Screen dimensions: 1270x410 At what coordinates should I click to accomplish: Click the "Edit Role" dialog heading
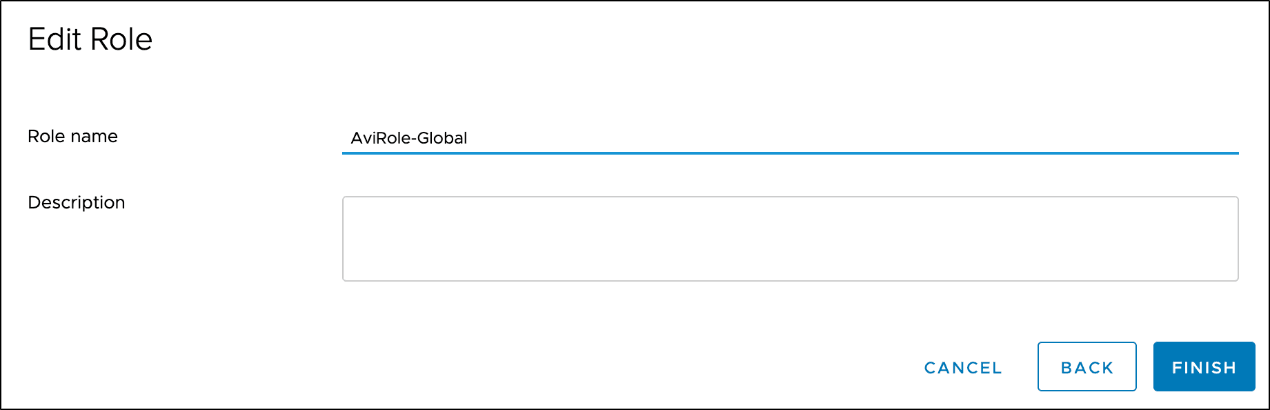click(90, 40)
